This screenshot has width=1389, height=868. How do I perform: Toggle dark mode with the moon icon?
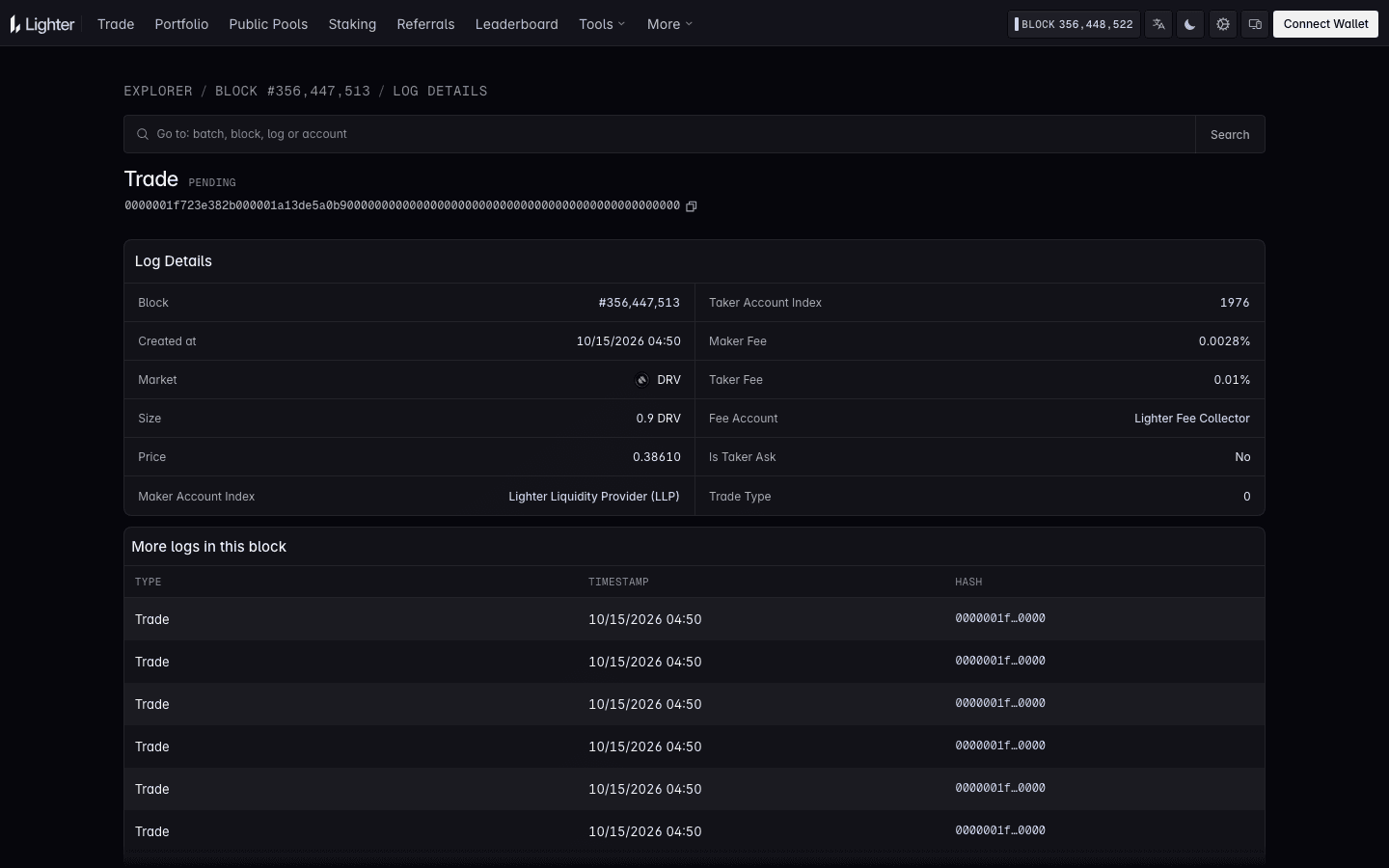pyautogui.click(x=1190, y=24)
